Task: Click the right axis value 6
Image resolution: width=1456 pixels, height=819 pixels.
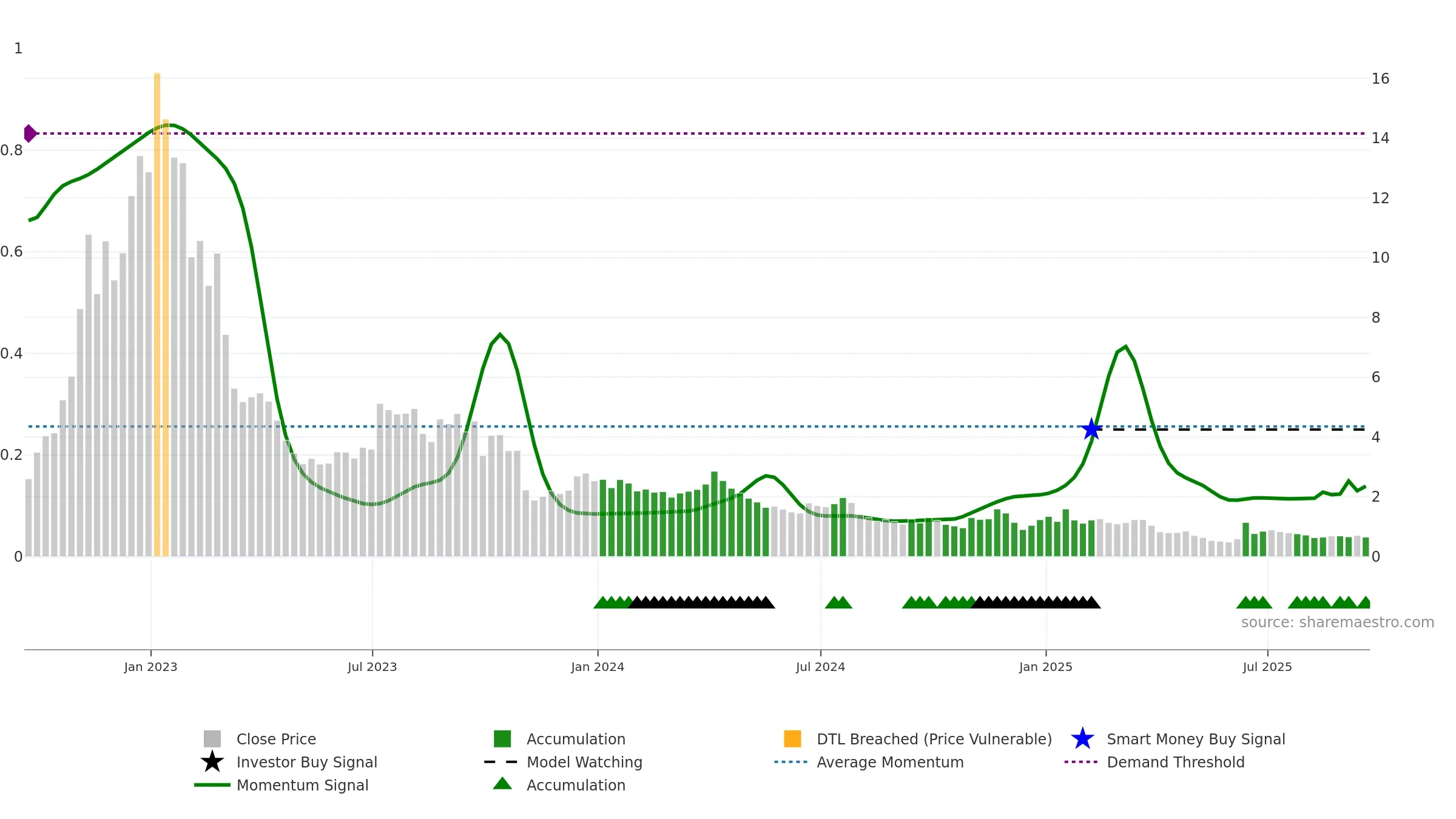Action: tap(1376, 377)
